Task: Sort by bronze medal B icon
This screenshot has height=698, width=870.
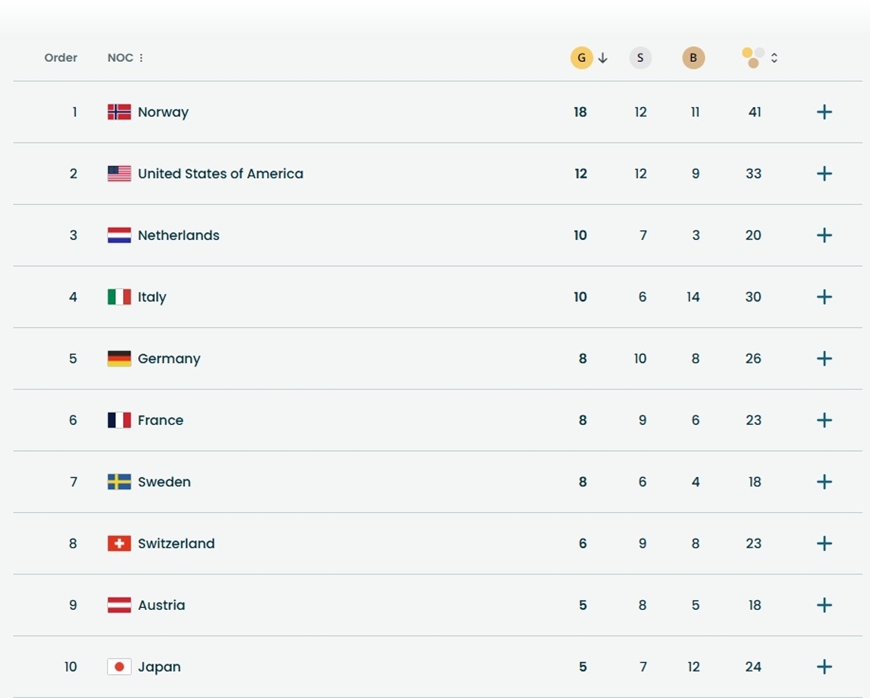Action: (x=693, y=58)
